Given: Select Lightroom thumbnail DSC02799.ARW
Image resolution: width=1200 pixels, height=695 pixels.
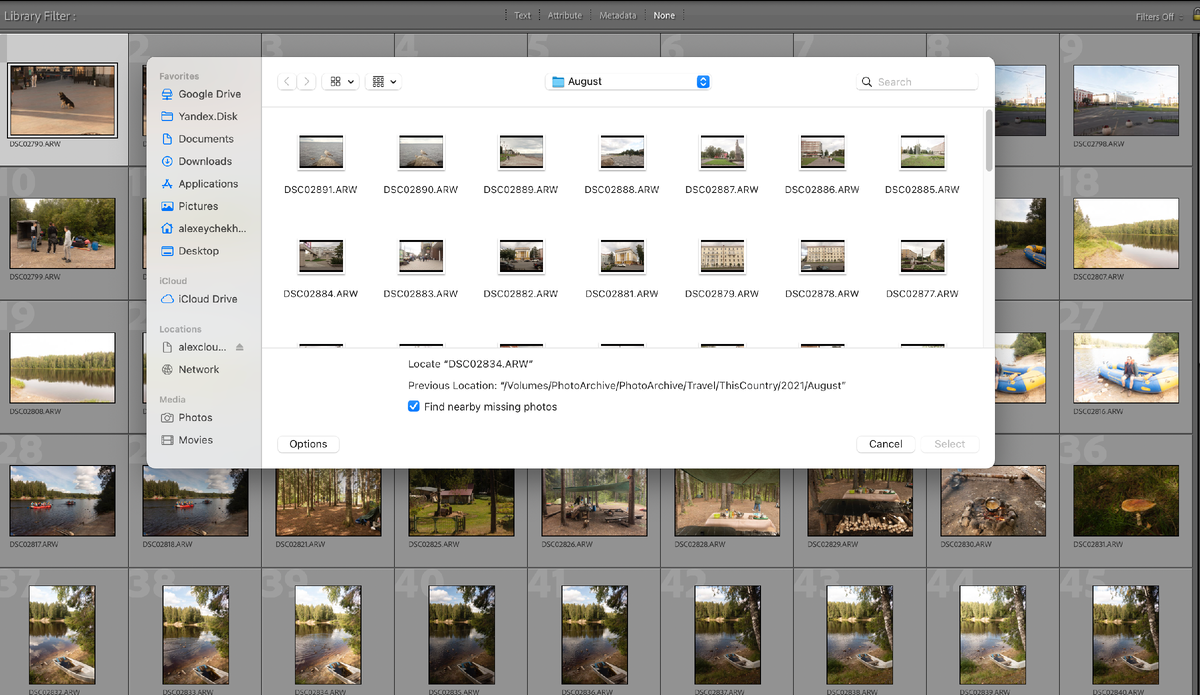Looking at the screenshot, I should pos(63,233).
